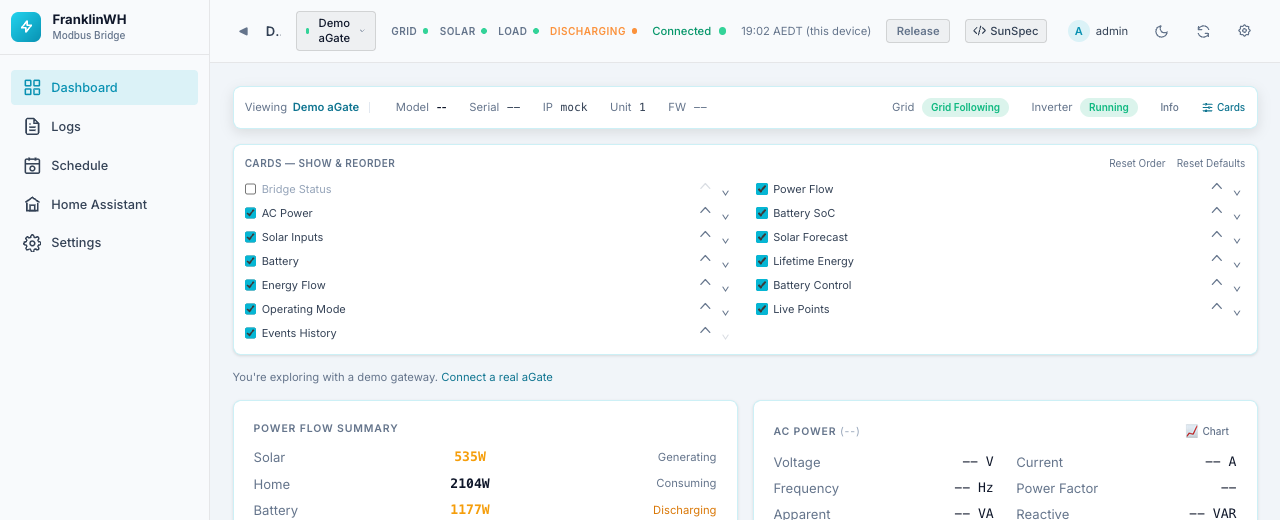1280x520 pixels.
Task: Click the Grid Following status badge
Action: tap(965, 107)
